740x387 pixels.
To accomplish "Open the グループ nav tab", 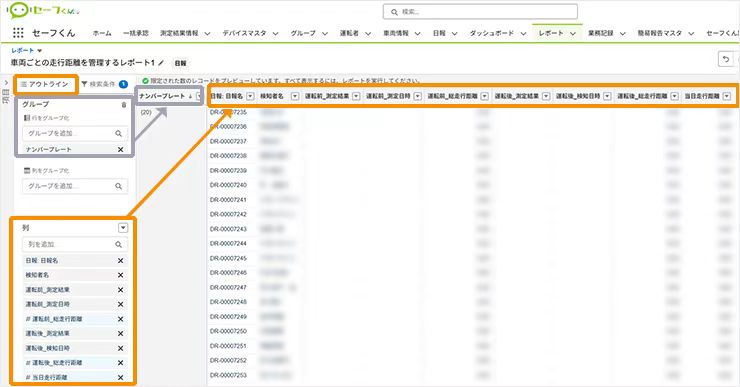I will point(303,34).
